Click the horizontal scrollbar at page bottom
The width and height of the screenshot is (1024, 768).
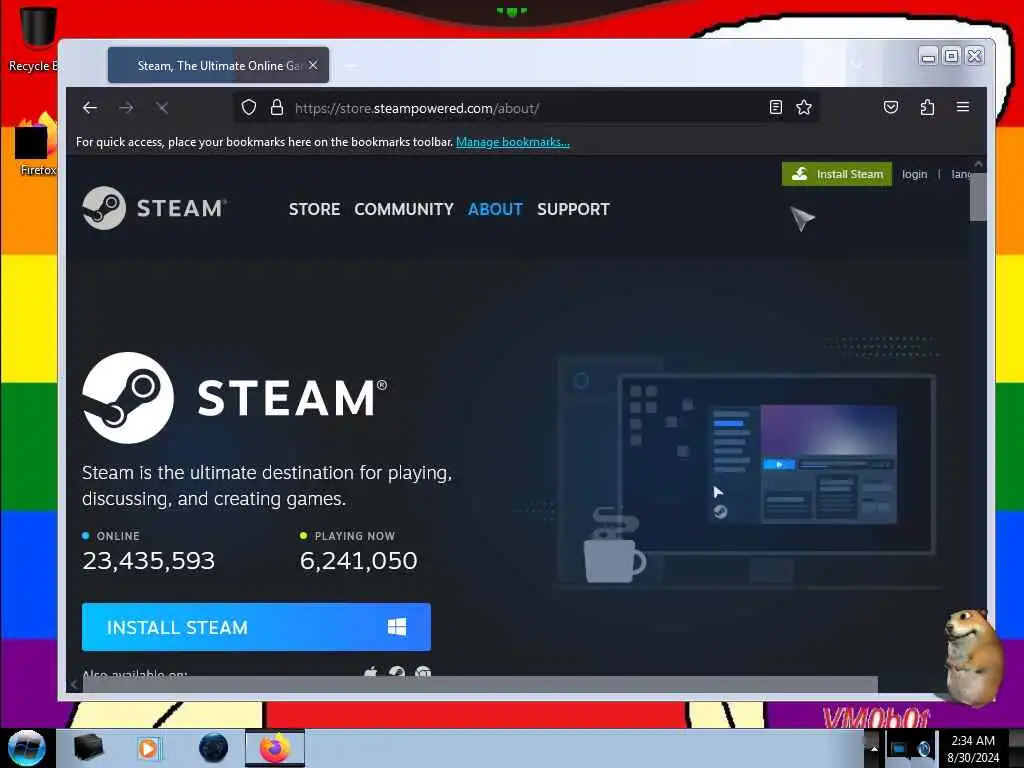pos(480,684)
